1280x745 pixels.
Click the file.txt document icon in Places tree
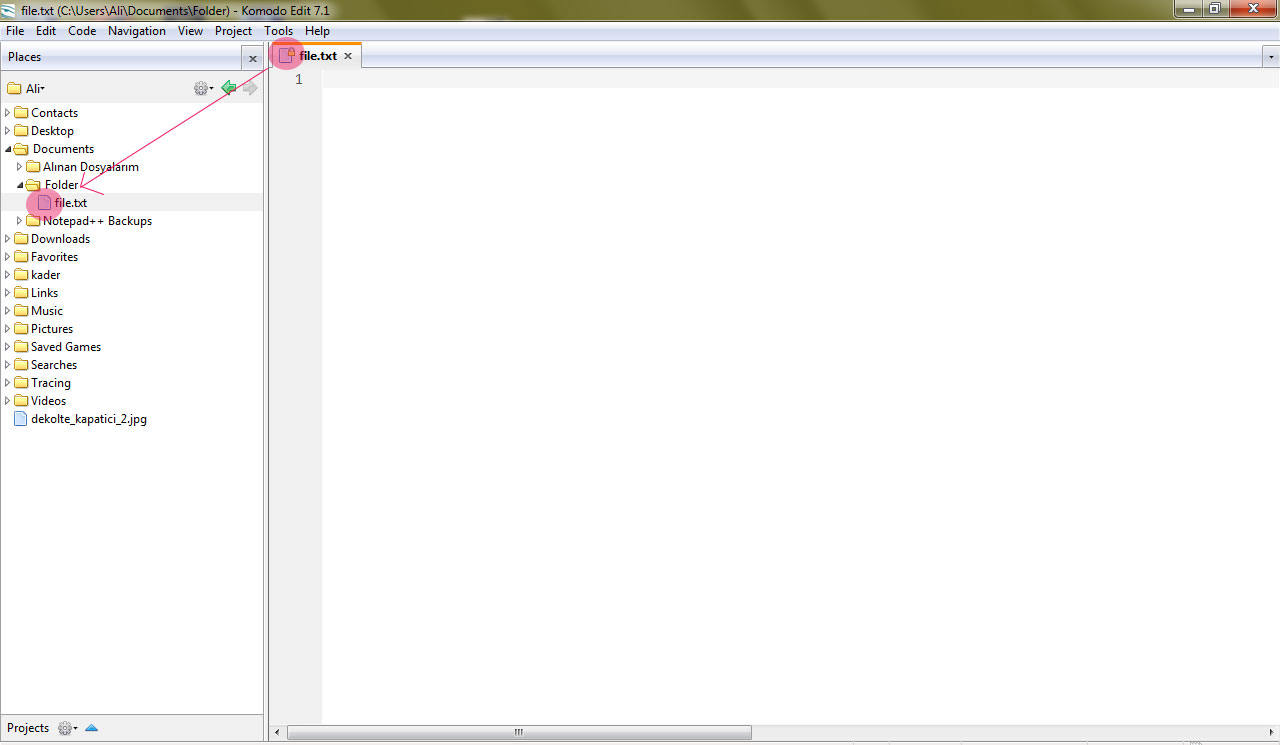click(43, 202)
